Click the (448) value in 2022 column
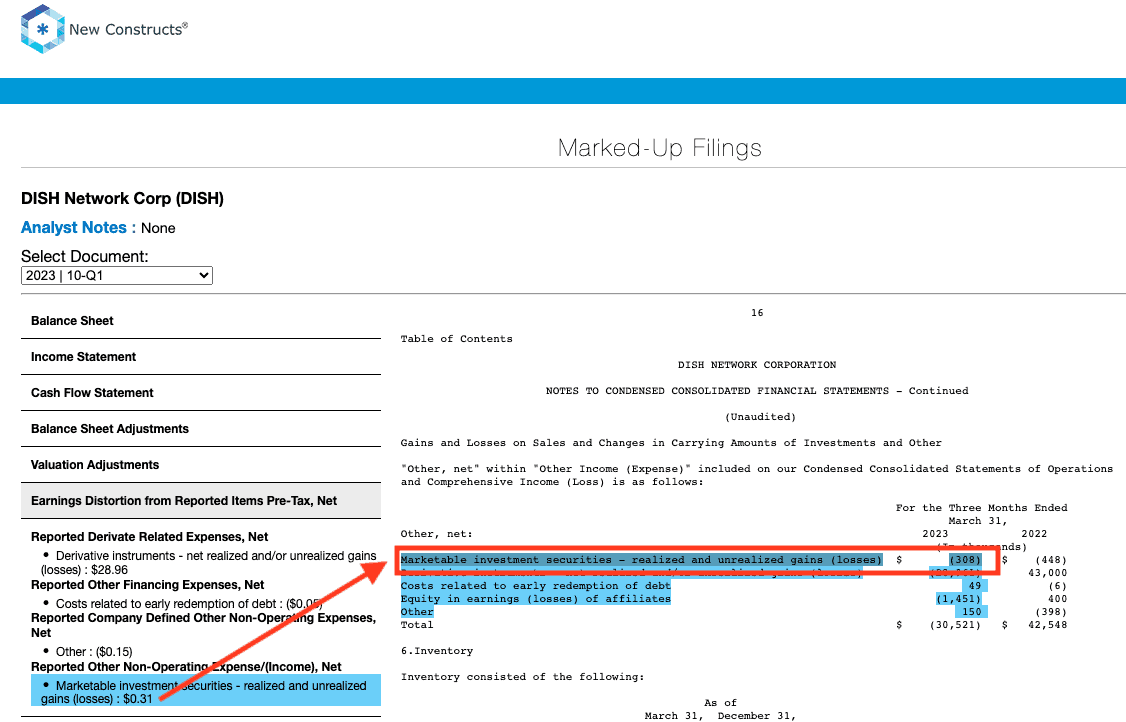1126x722 pixels. pos(1051,560)
